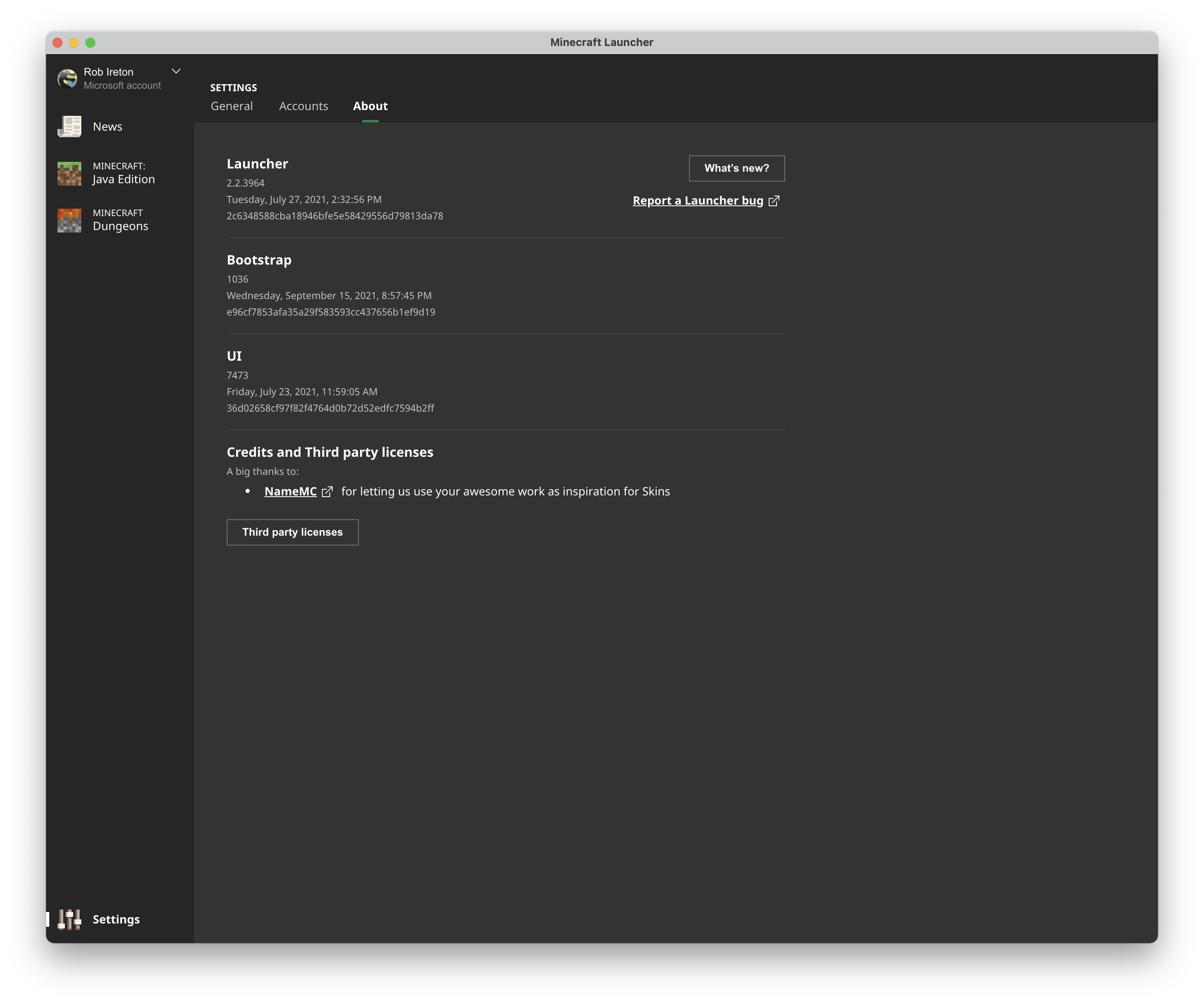Screen dimensions: 1204x1004
Task: Click the Minecraft Dungeons block icon
Action: point(69,220)
